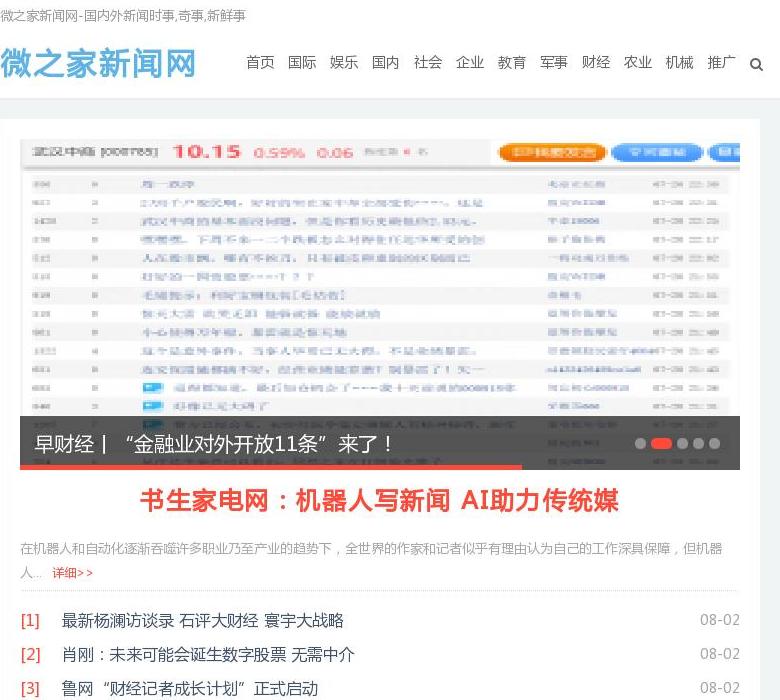Open article 鲁网 财经记者成长计划 正式启动

pos(190,689)
